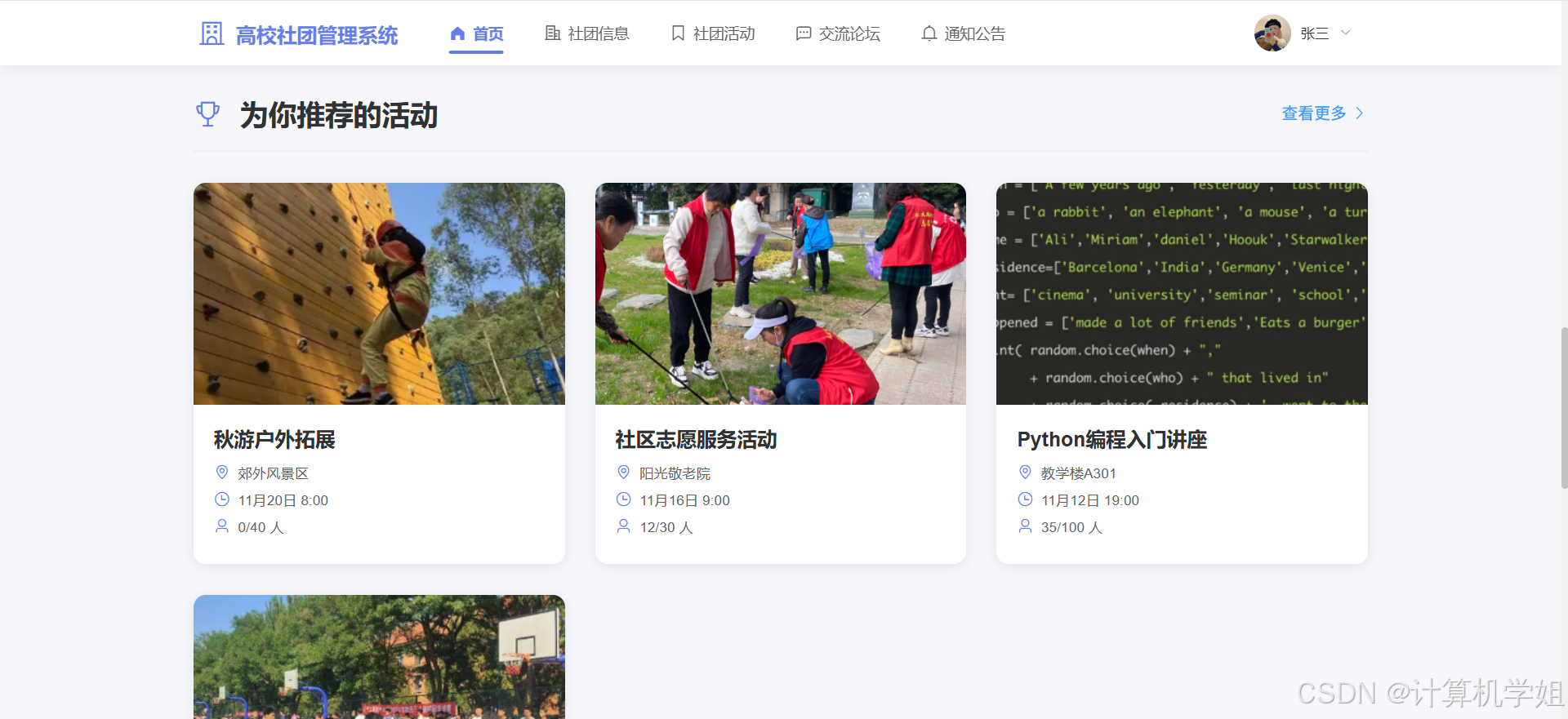The width and height of the screenshot is (1568, 719).
Task: Click location pin icon beside 教学楼A301
Action: (1025, 473)
